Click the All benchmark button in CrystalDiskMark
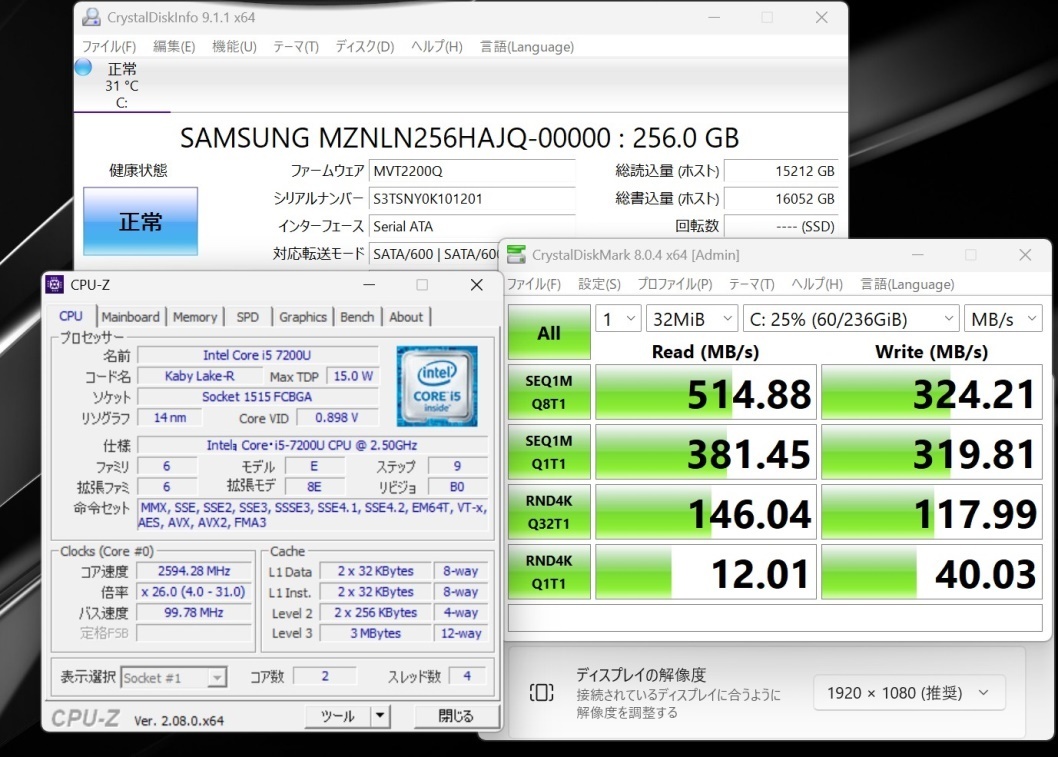The height and width of the screenshot is (757, 1058). click(549, 332)
